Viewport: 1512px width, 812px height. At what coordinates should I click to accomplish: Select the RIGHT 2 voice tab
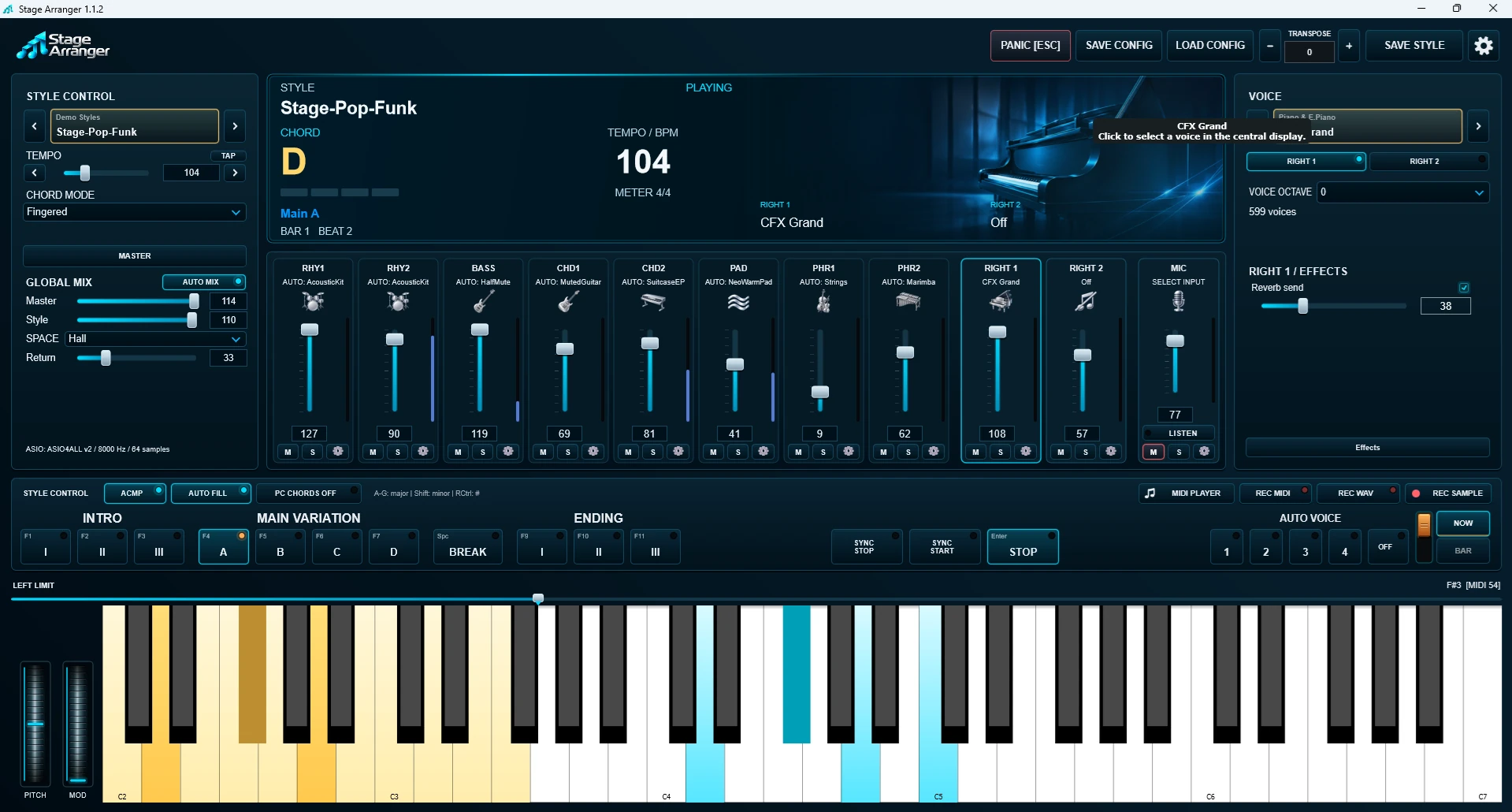(1428, 162)
